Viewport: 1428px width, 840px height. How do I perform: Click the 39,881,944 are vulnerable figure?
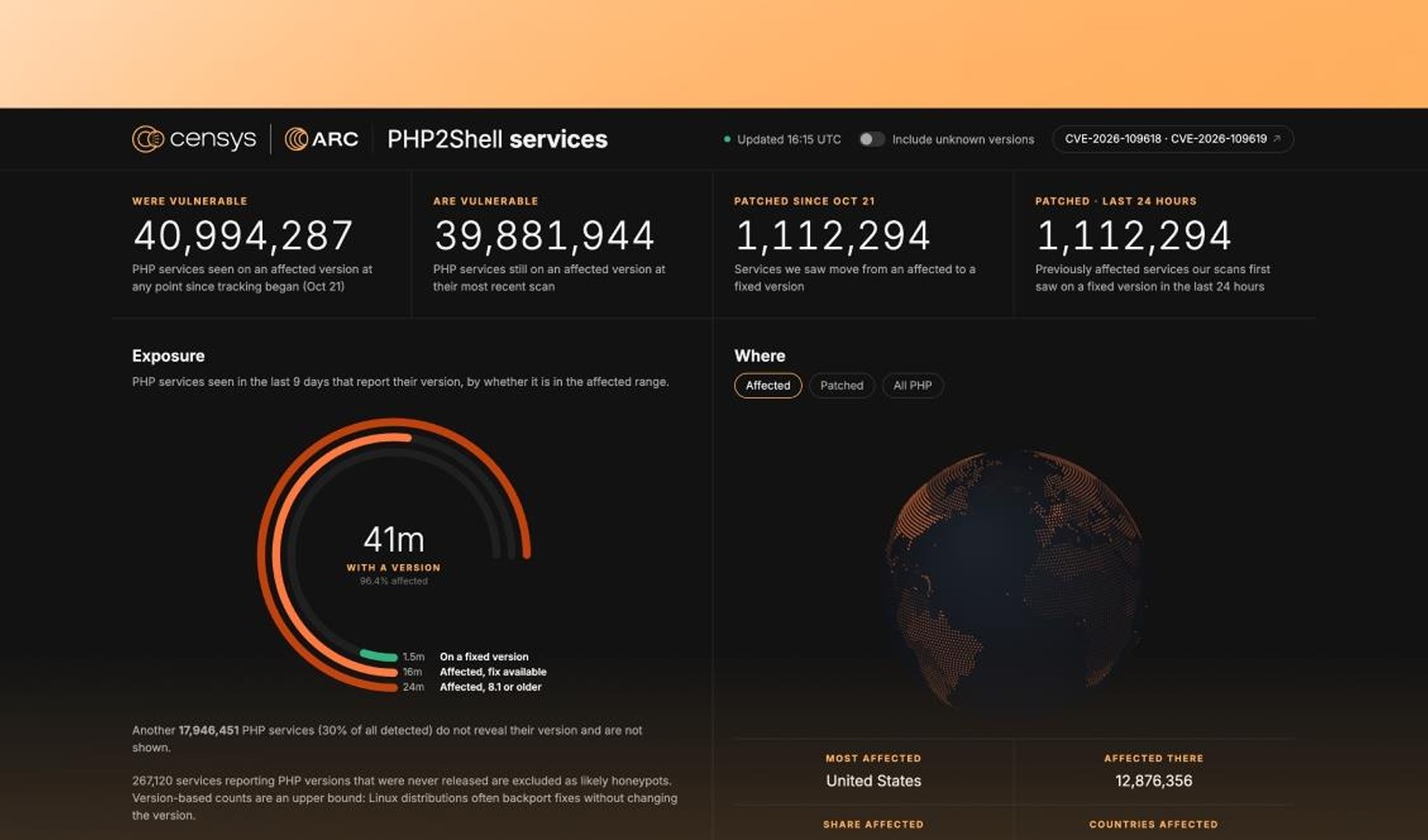coord(544,235)
